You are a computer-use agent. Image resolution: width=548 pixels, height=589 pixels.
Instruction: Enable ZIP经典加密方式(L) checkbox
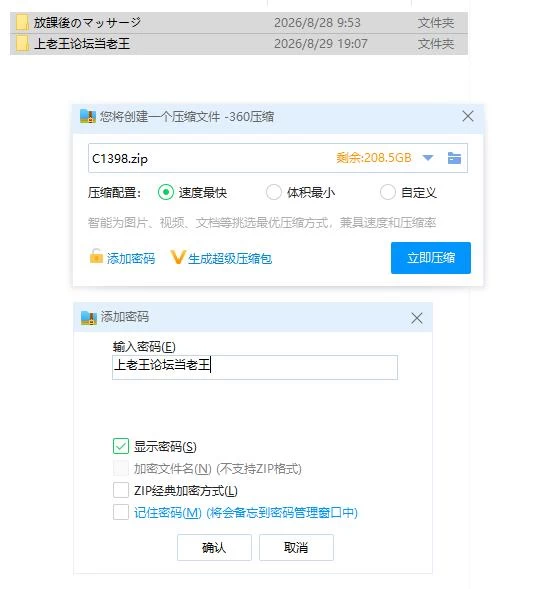coord(121,490)
